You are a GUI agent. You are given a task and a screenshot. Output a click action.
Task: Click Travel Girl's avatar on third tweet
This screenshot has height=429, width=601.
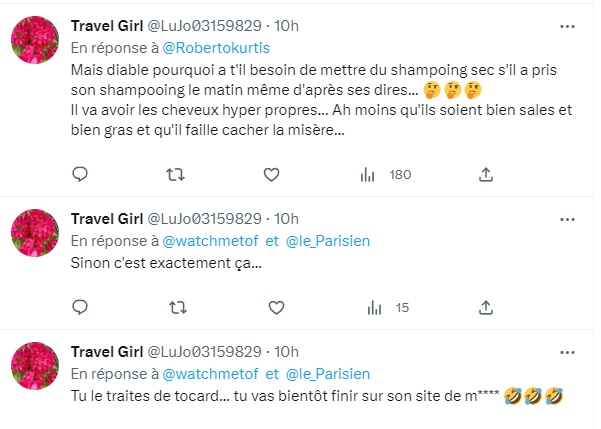pos(38,372)
